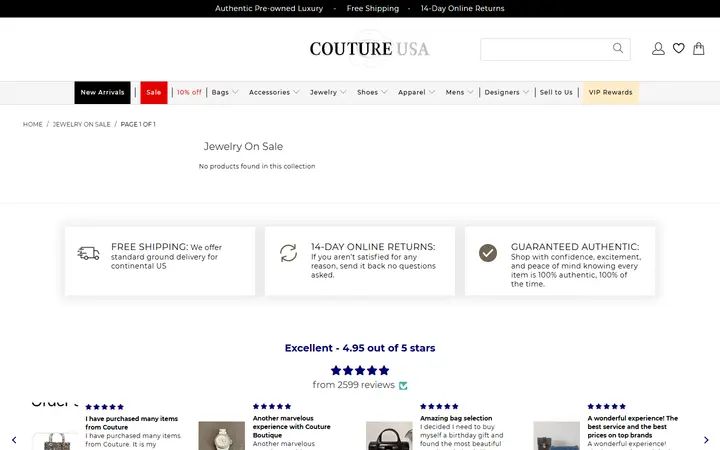Screen dimensions: 720x450
Task: Click stars above 'A wonderful experience' review
Action: (x=607, y=406)
